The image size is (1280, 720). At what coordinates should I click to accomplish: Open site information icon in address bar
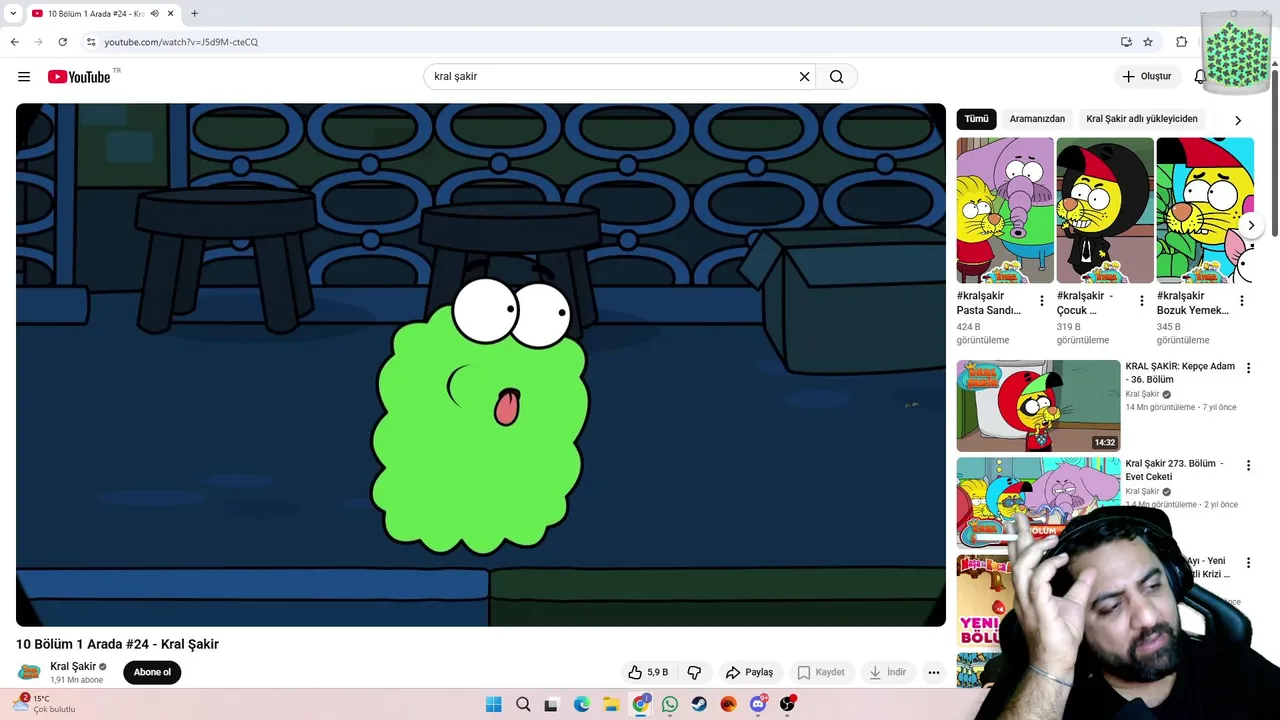tap(91, 42)
